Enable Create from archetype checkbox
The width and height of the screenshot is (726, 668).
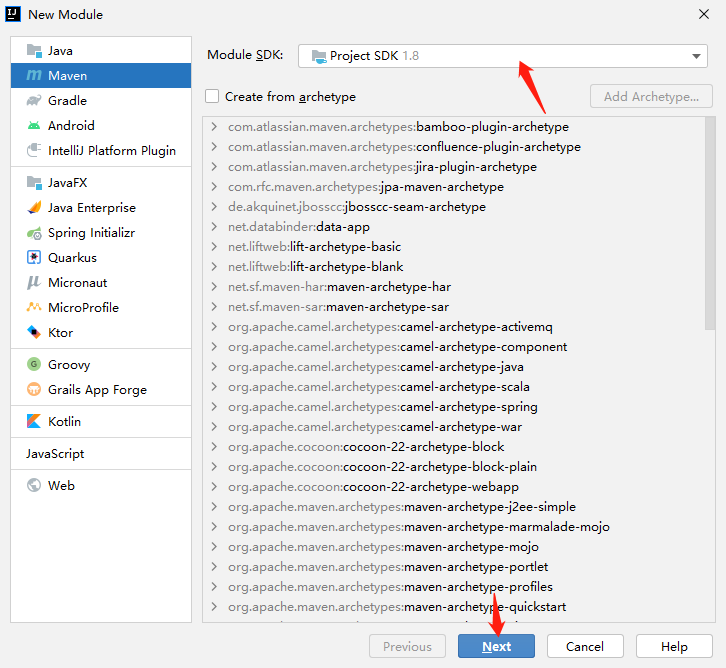[x=212, y=96]
